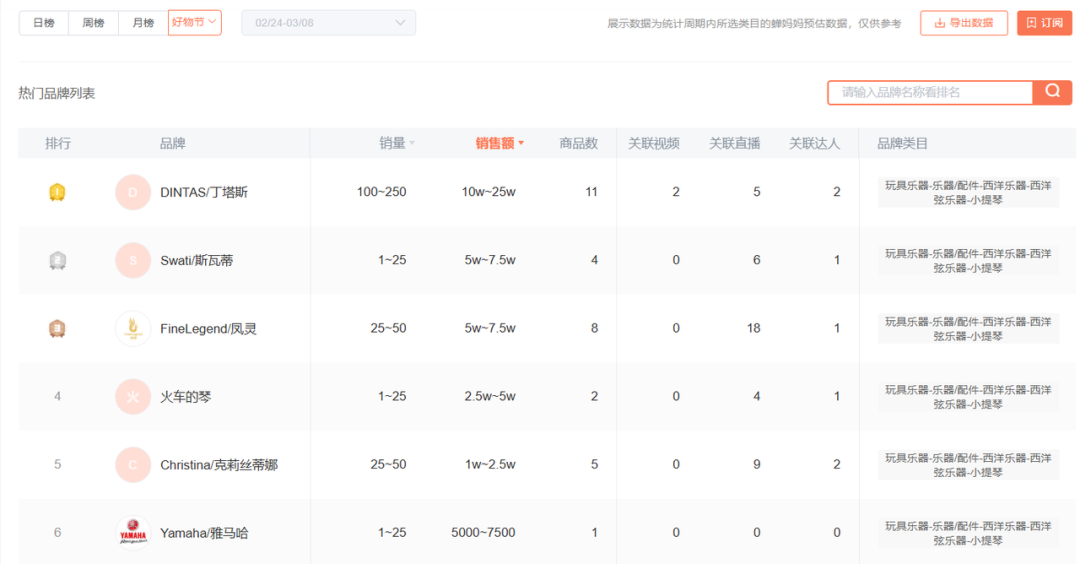The image size is (1080, 564).
Task: Click the 5000~7500 sales amount for Yamaha
Action: (x=483, y=533)
